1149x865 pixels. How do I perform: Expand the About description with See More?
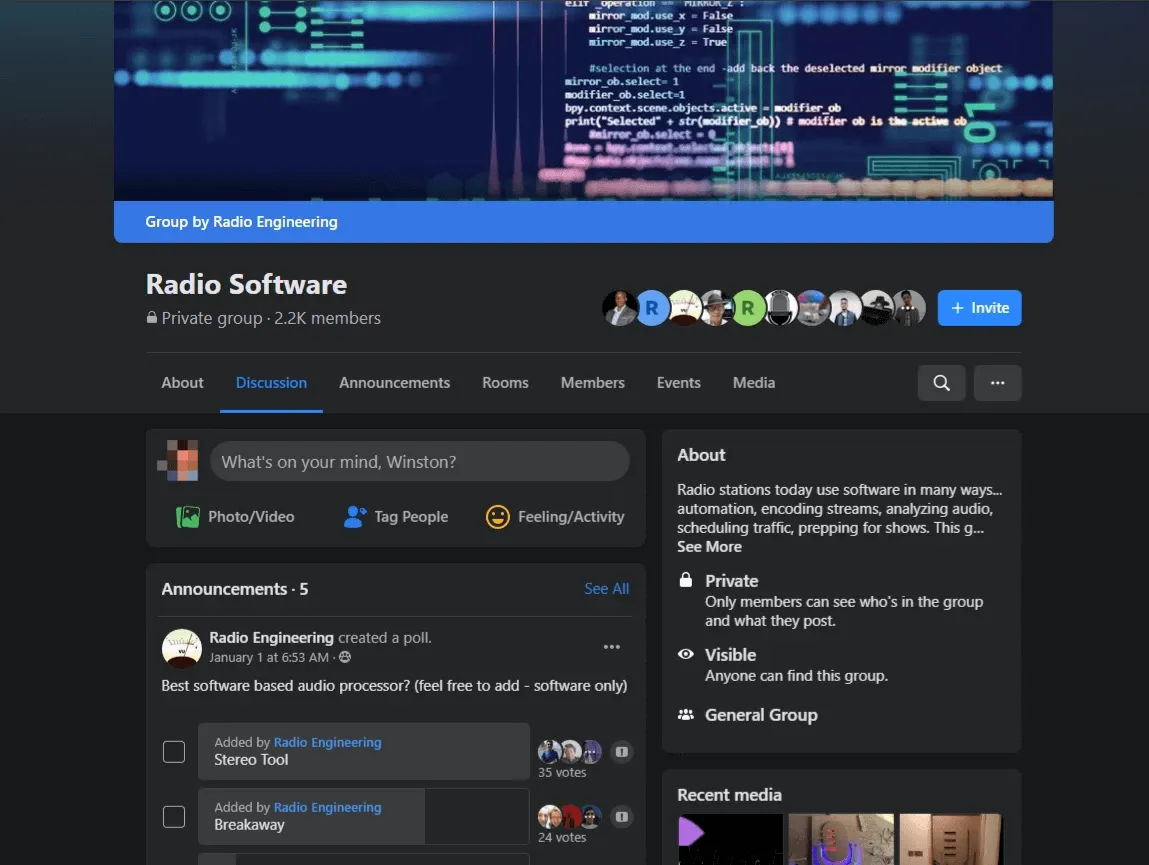709,546
